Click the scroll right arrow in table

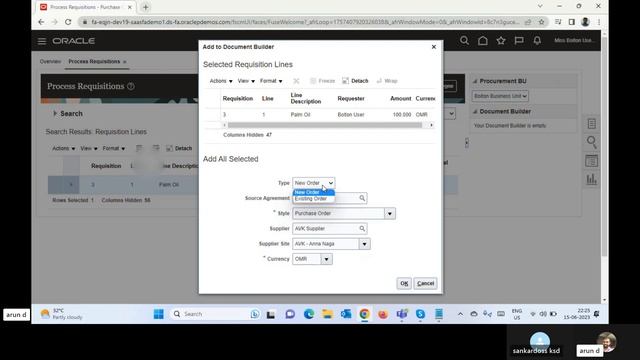[431, 125]
